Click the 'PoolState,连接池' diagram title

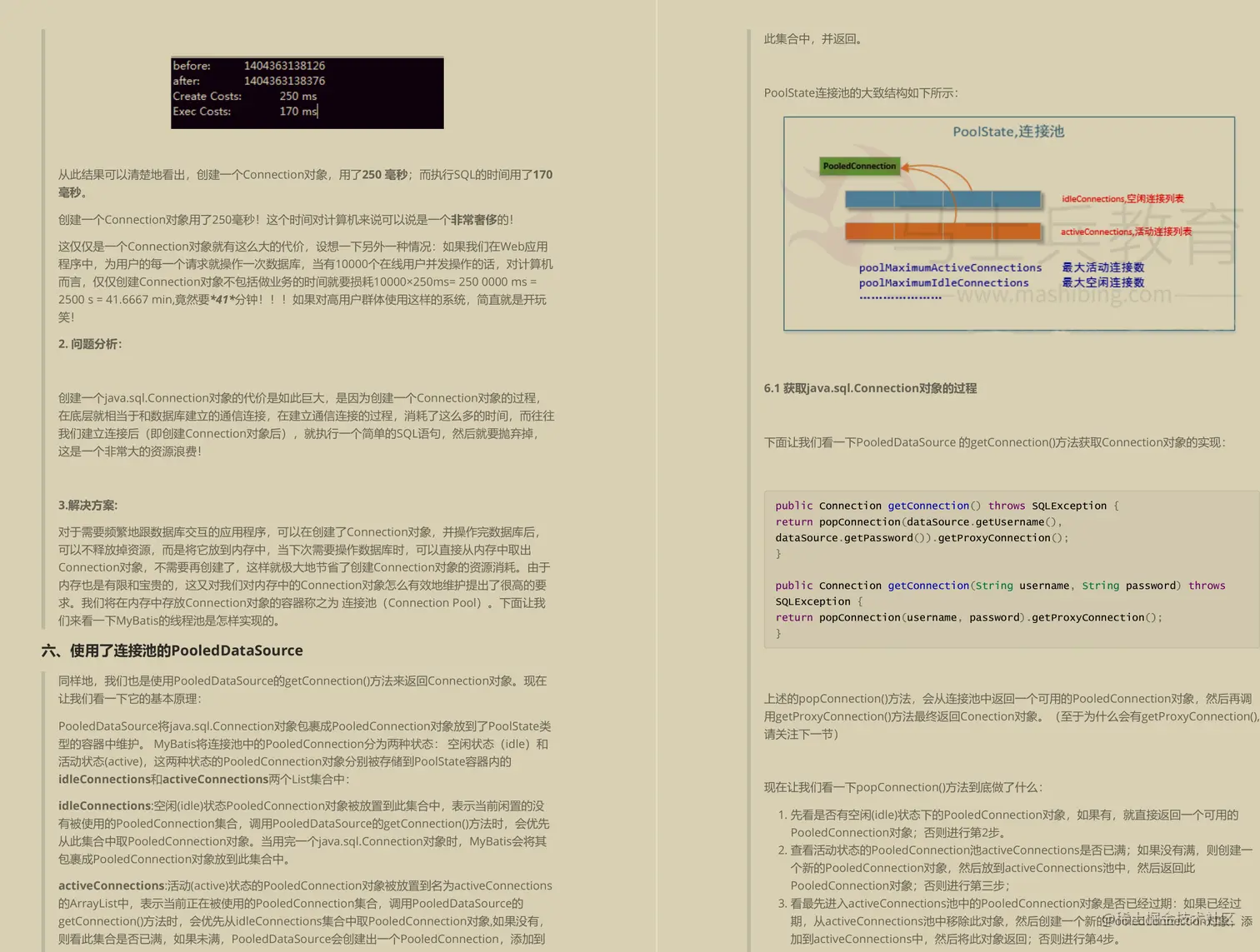(x=1008, y=132)
